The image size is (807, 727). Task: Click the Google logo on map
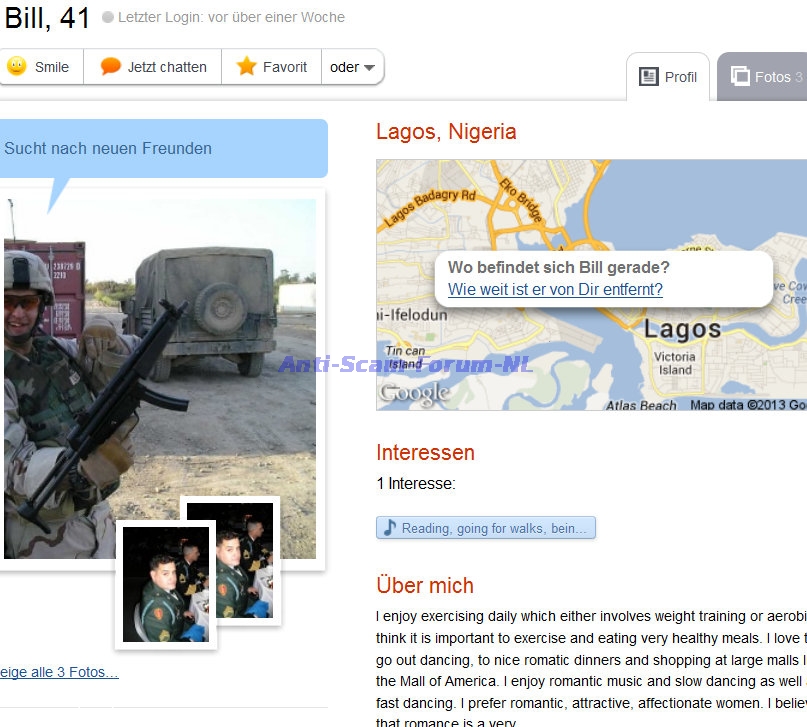415,394
